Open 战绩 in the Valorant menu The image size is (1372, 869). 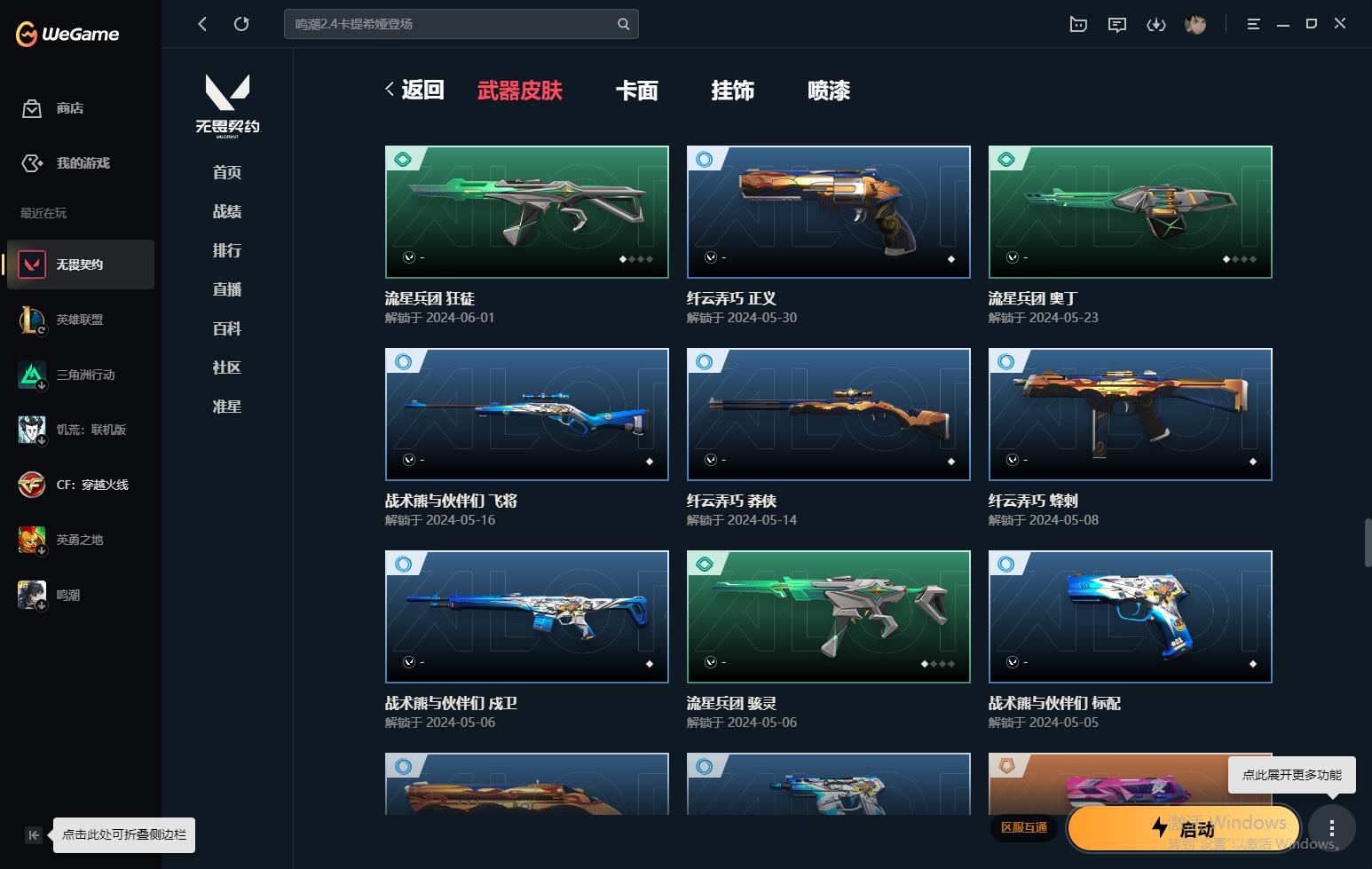[227, 211]
